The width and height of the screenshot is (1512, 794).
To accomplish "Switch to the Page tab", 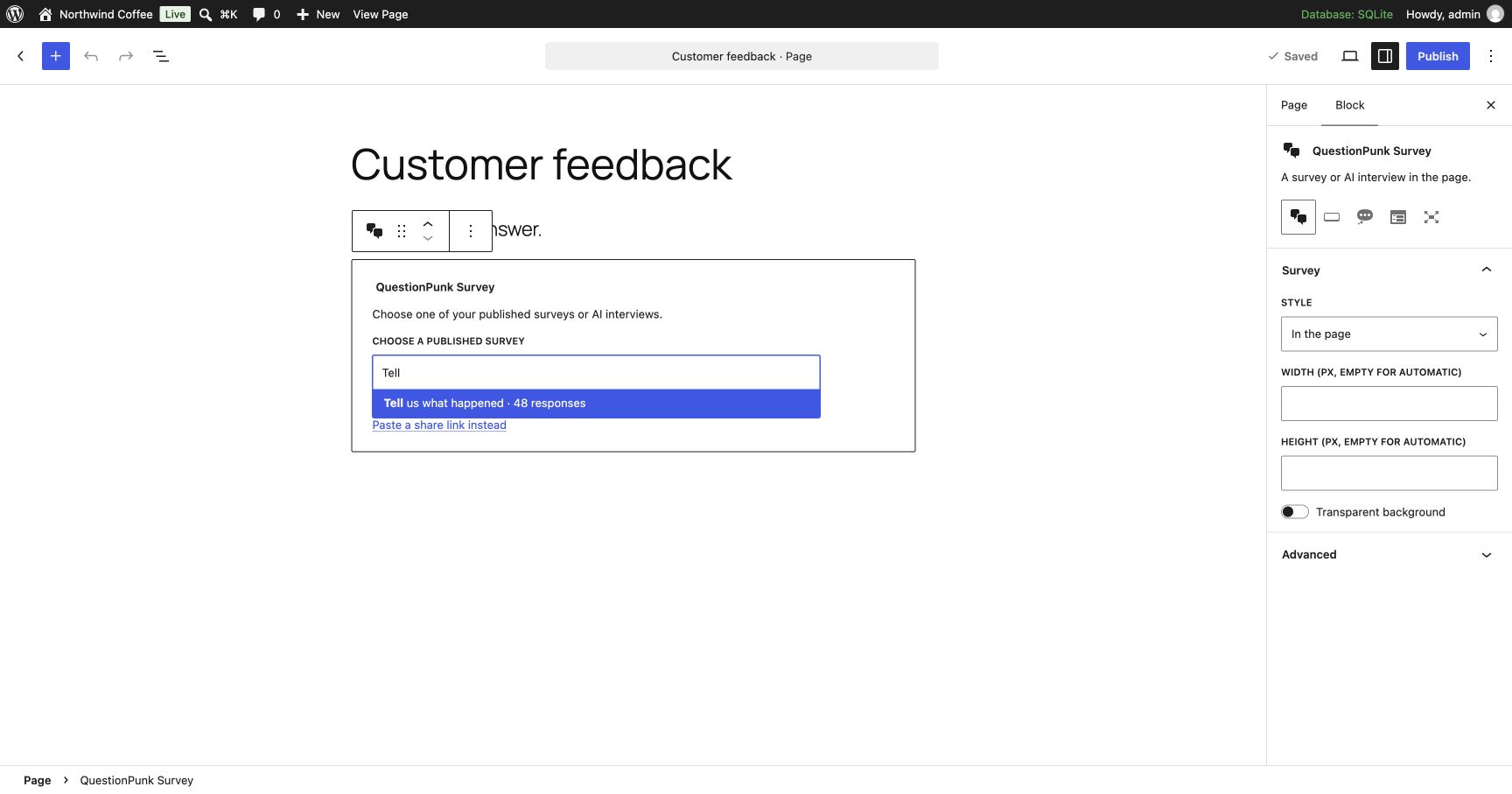I will click(x=1294, y=105).
